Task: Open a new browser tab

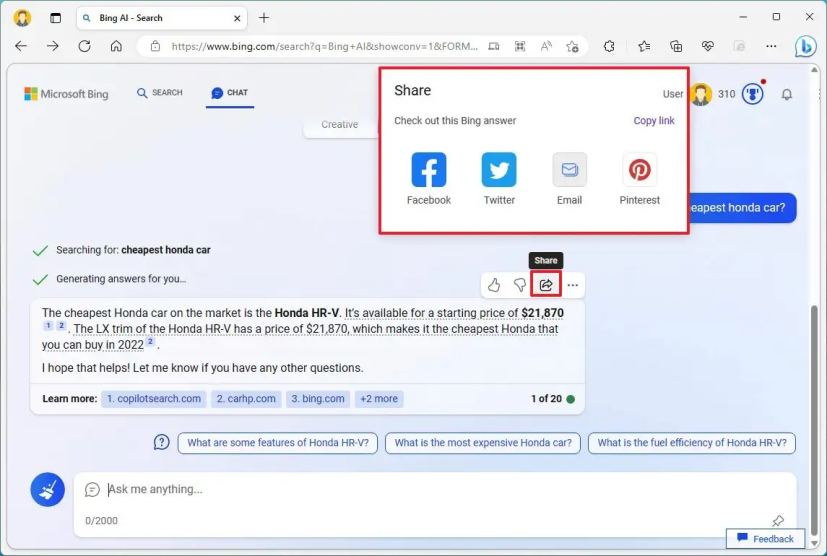Action: tap(264, 18)
